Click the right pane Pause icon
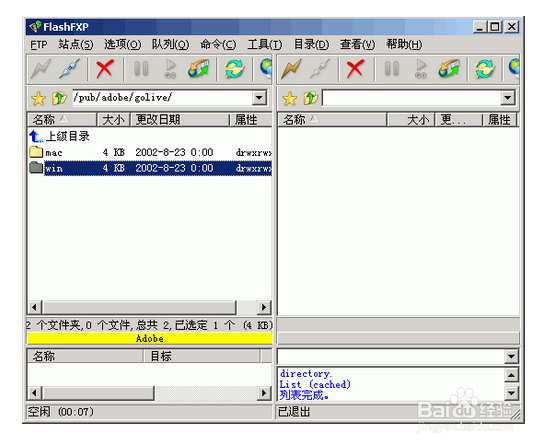Image resolution: width=544 pixels, height=446 pixels. pyautogui.click(x=392, y=68)
